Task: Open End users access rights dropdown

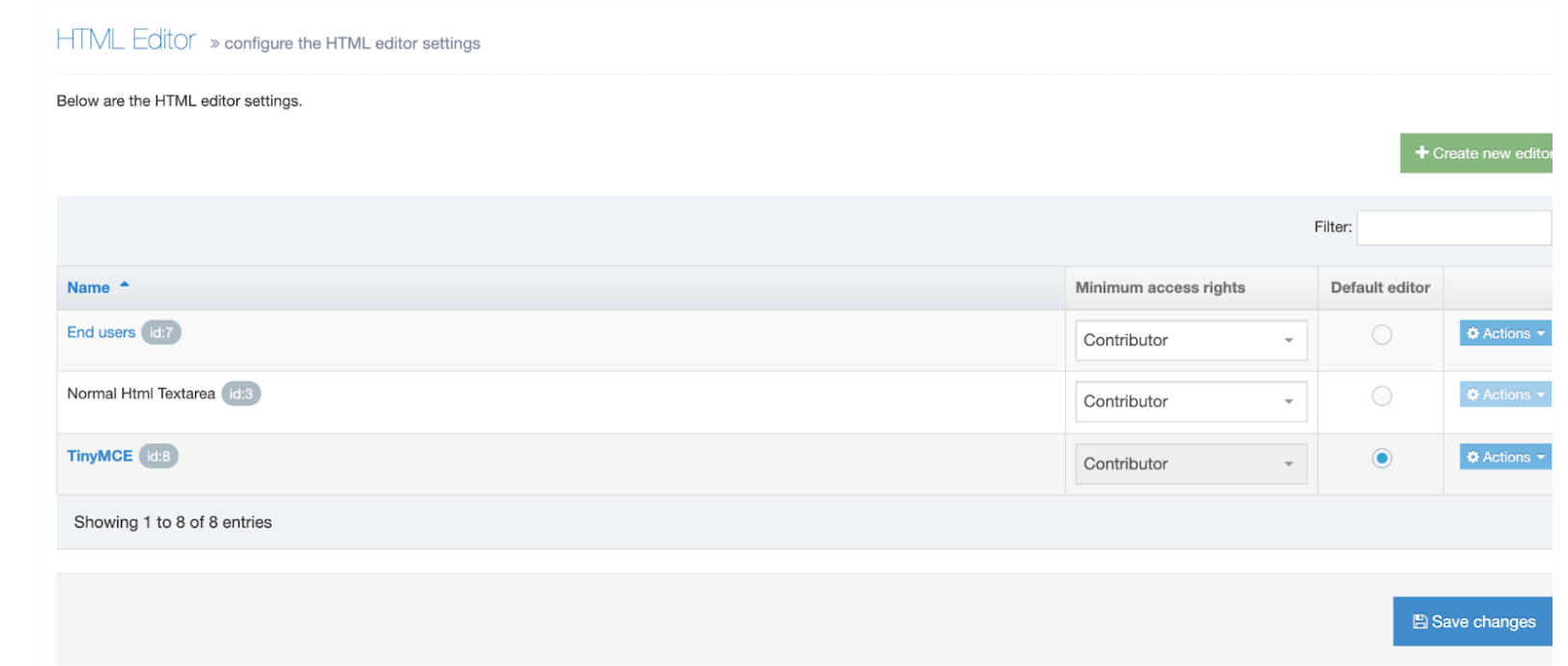Action: click(x=1190, y=341)
